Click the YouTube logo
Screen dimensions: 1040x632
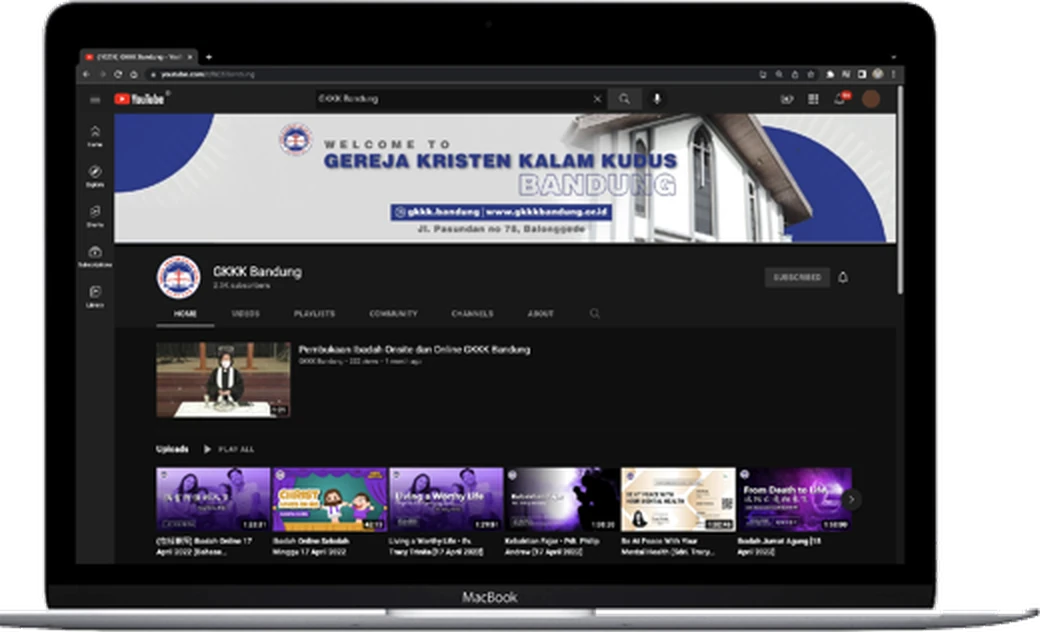139,99
